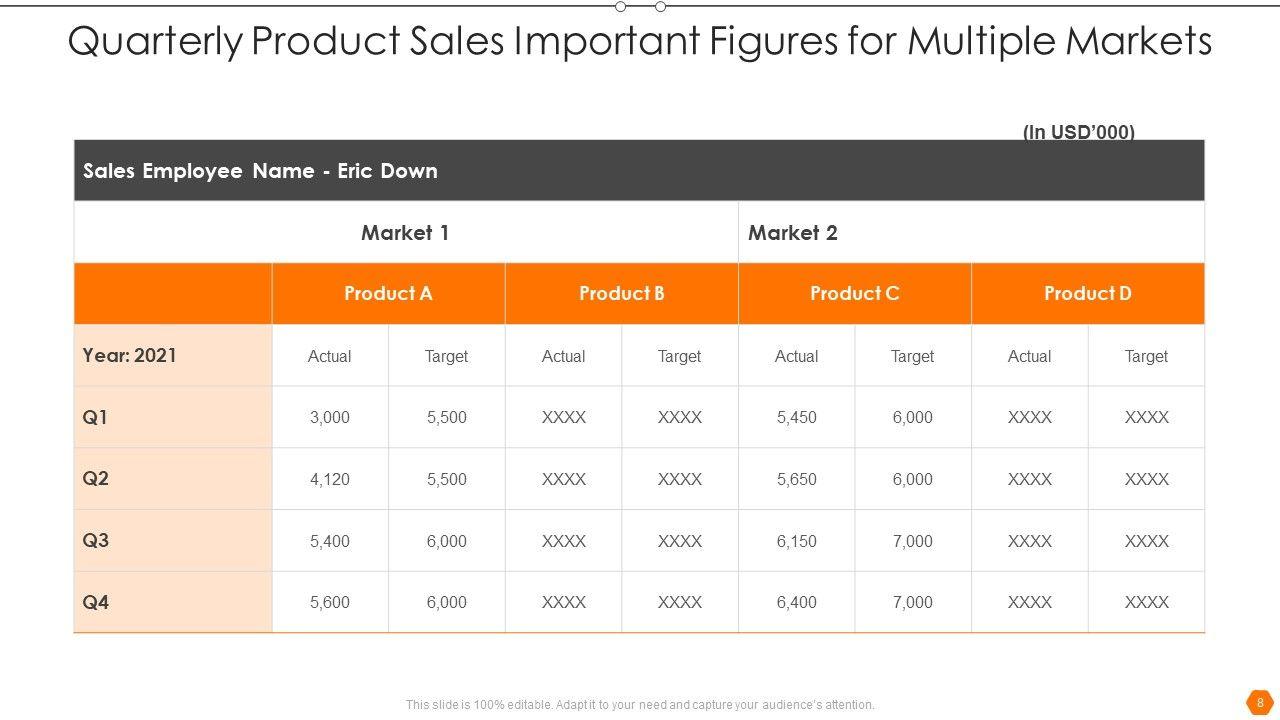Click the footer '100% editable' text
The width and height of the screenshot is (1280, 720).
point(640,705)
